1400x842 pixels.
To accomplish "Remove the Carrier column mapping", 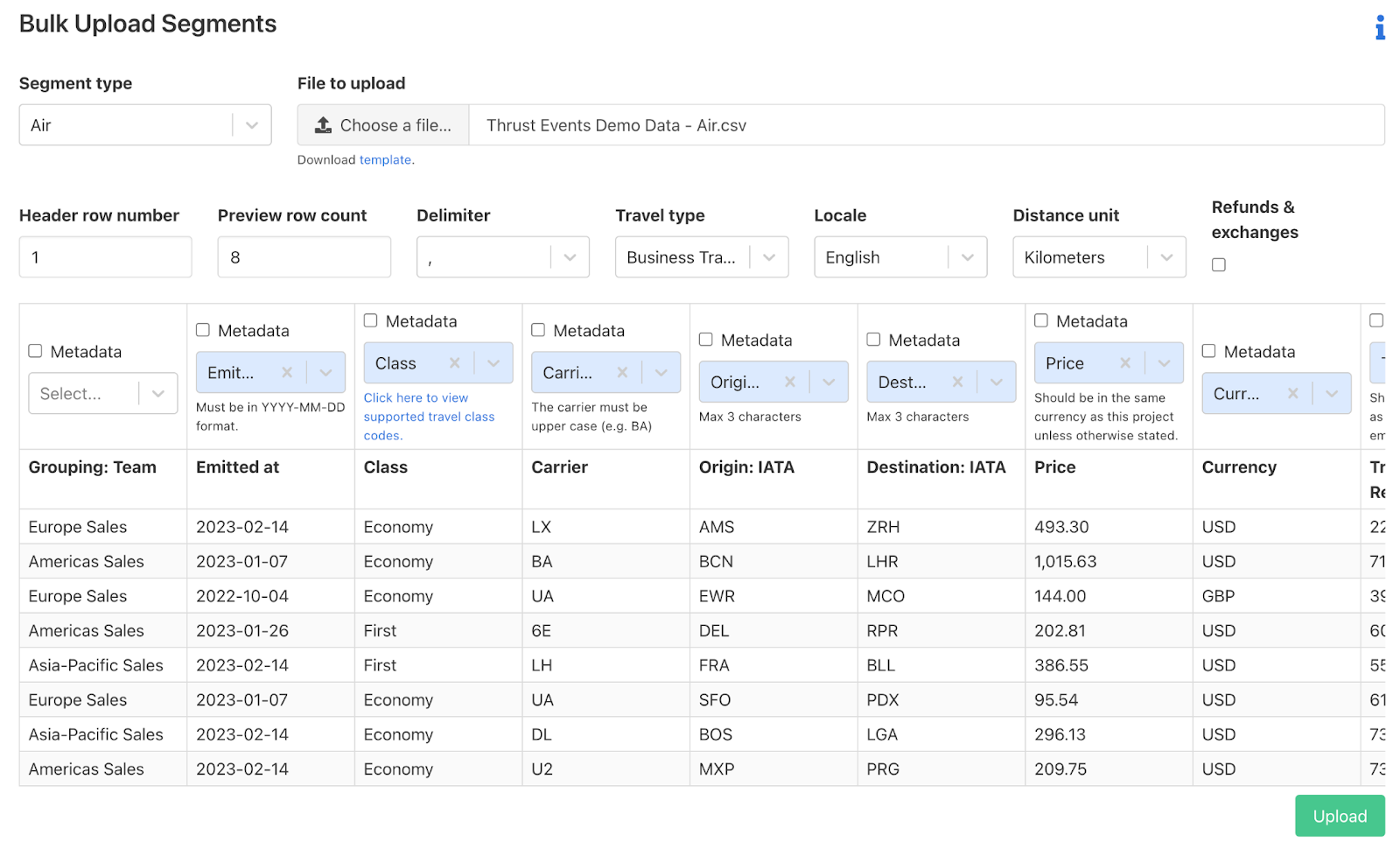I will tap(622, 373).
